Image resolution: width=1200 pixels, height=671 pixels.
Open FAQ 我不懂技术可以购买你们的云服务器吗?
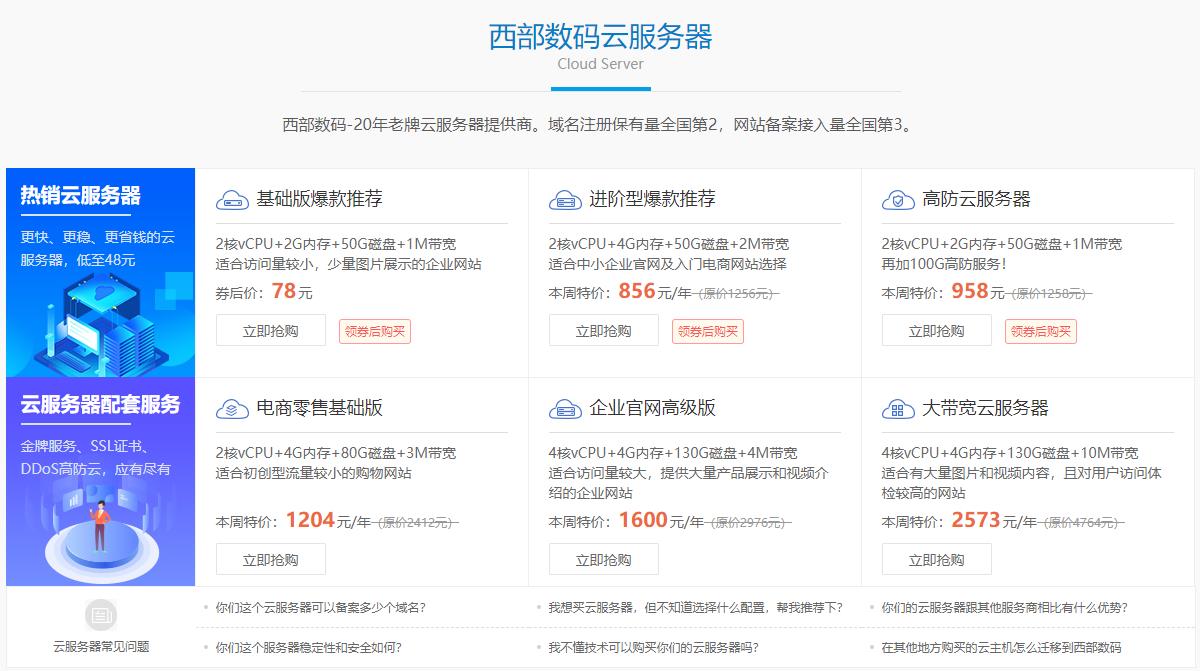[654, 647]
